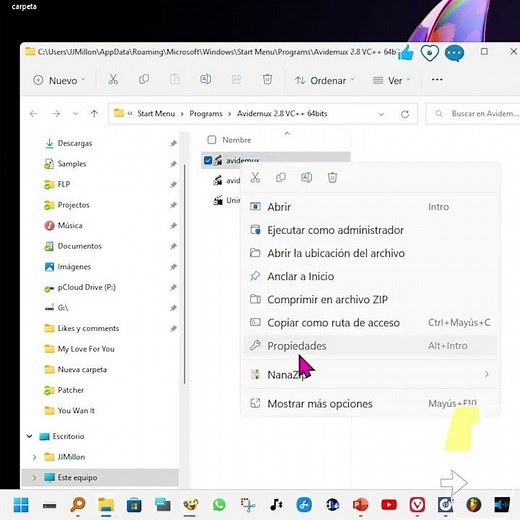Image resolution: width=520 pixels, height=520 pixels.
Task: Open the magnifier search taskbar icon
Action: pos(78,505)
